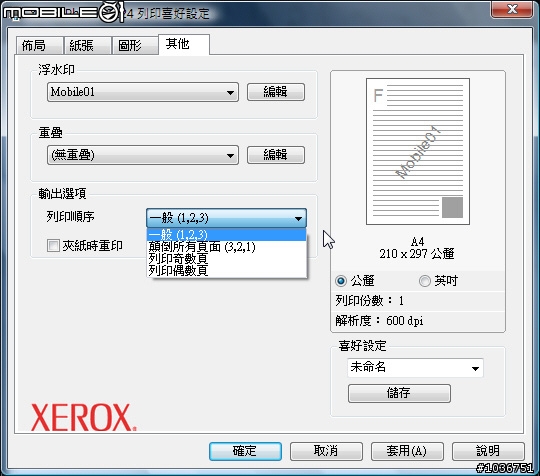Click the 套用(A) button
This screenshot has width=540, height=476.
(x=407, y=451)
